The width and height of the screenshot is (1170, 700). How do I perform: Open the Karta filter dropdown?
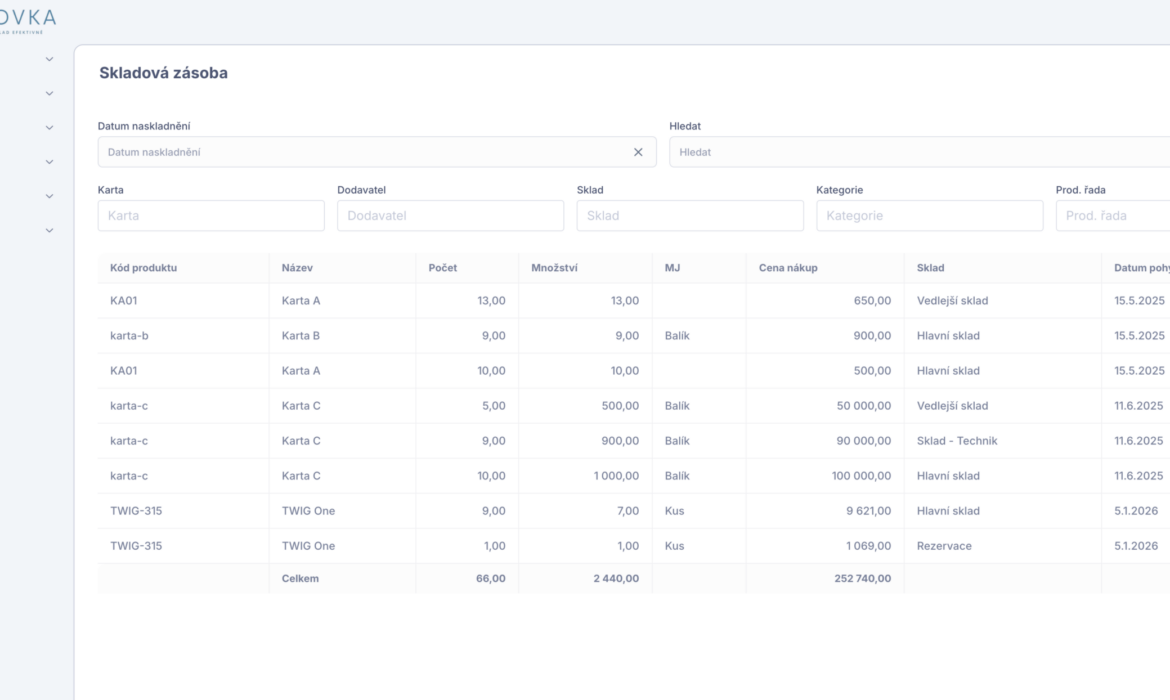click(211, 216)
